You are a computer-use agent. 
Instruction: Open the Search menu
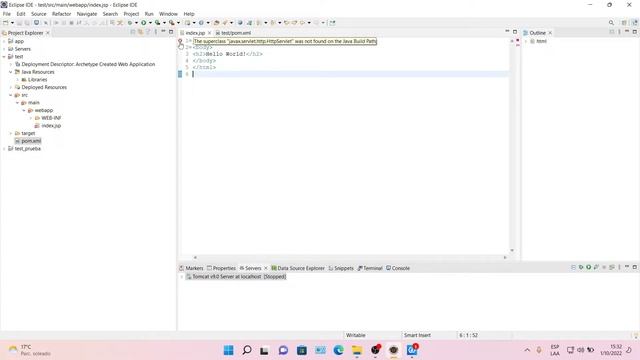[x=110, y=14]
